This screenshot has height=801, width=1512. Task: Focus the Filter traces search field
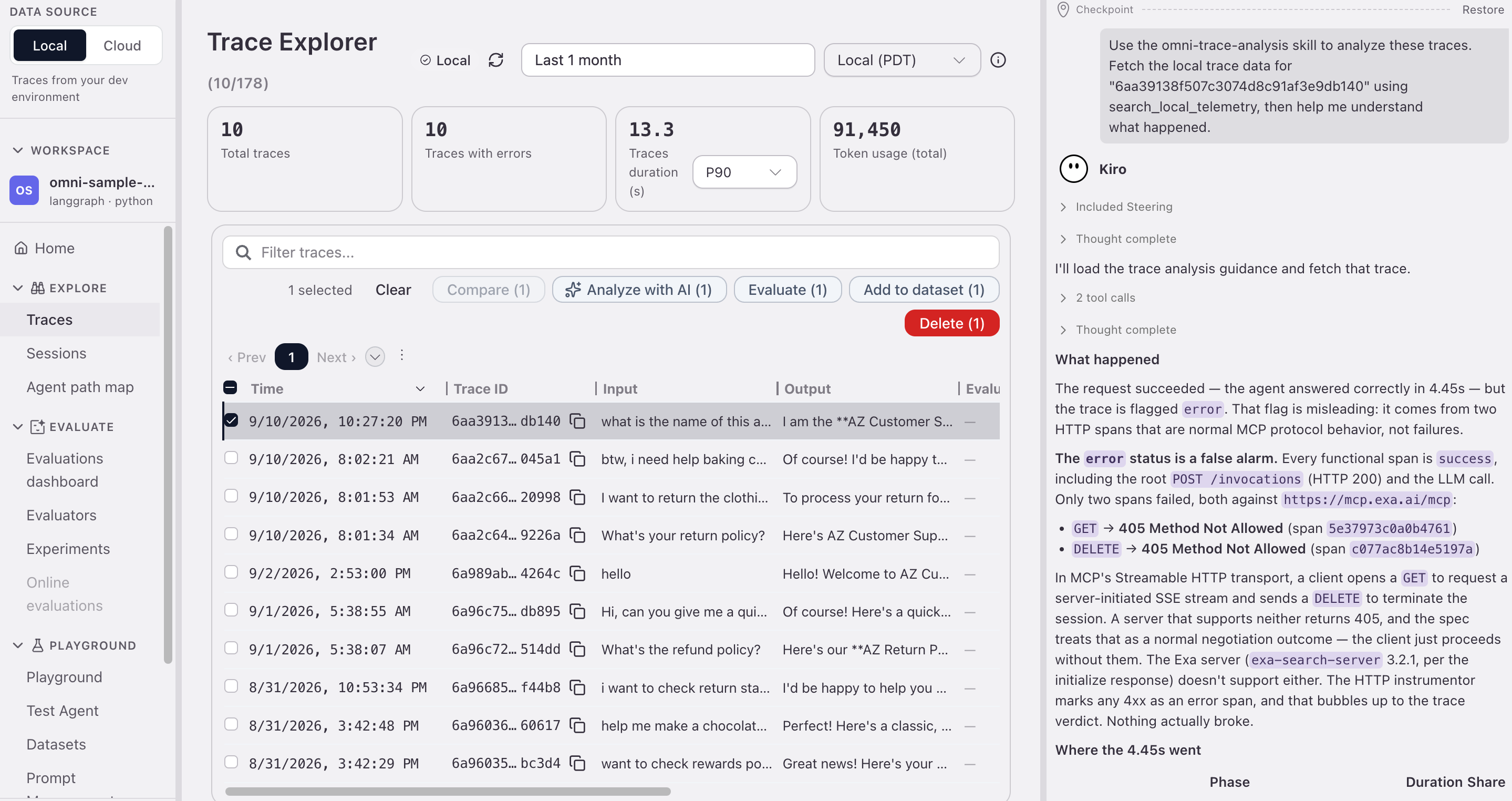[610, 252]
